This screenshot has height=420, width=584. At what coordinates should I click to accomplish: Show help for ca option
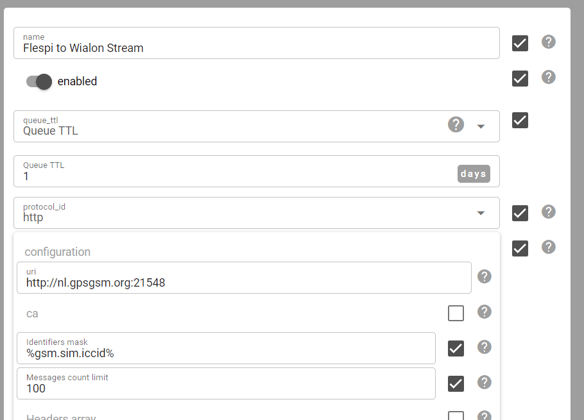(484, 312)
